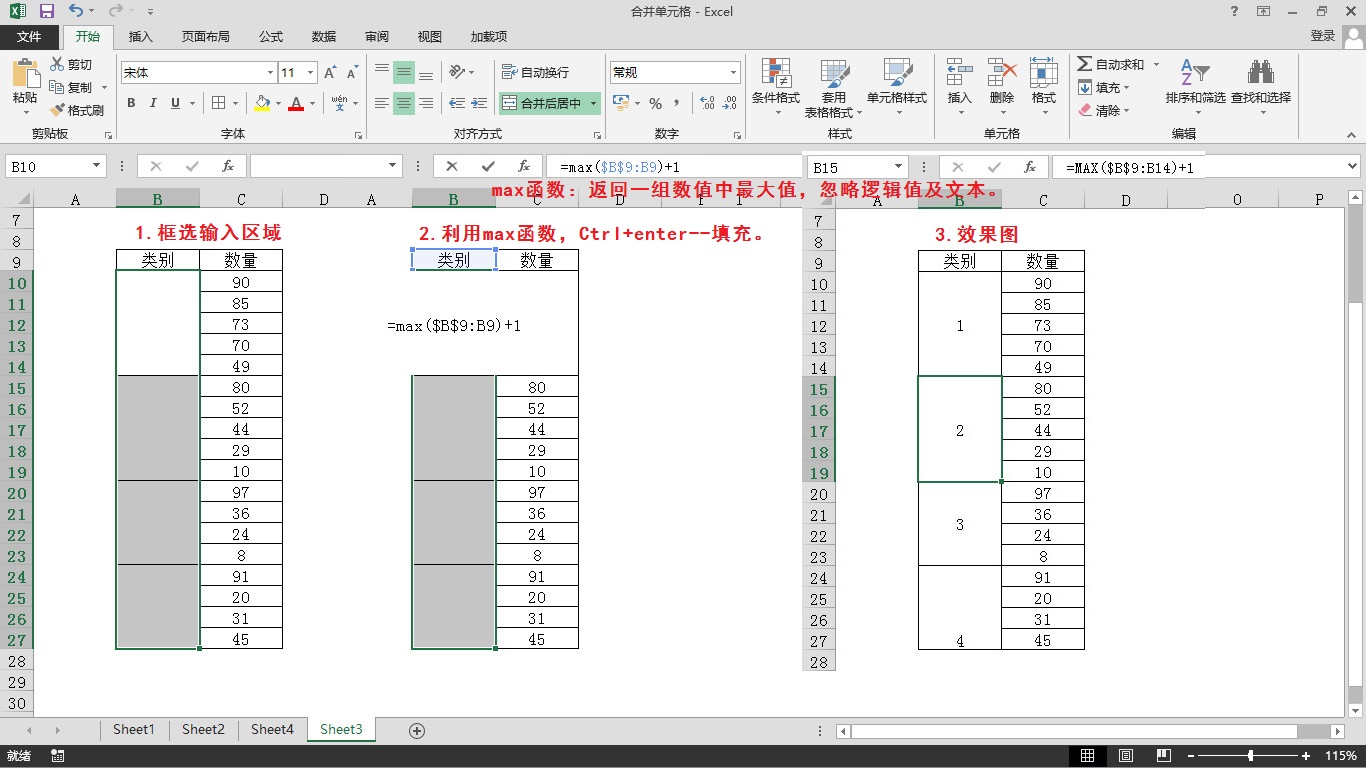Increase font size with the larger A icon
1366x768 pixels.
click(330, 73)
